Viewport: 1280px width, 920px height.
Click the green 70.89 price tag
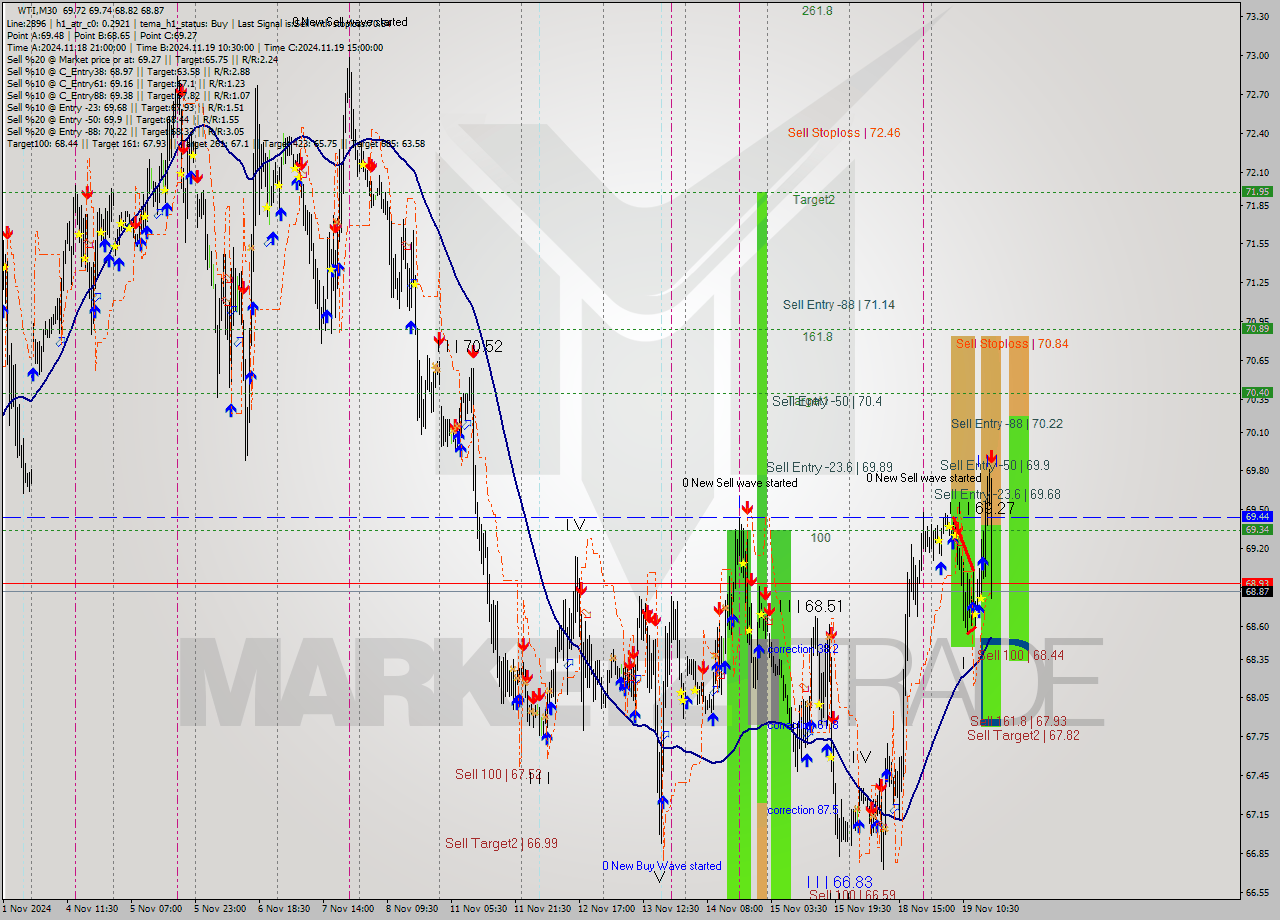[x=1257, y=329]
